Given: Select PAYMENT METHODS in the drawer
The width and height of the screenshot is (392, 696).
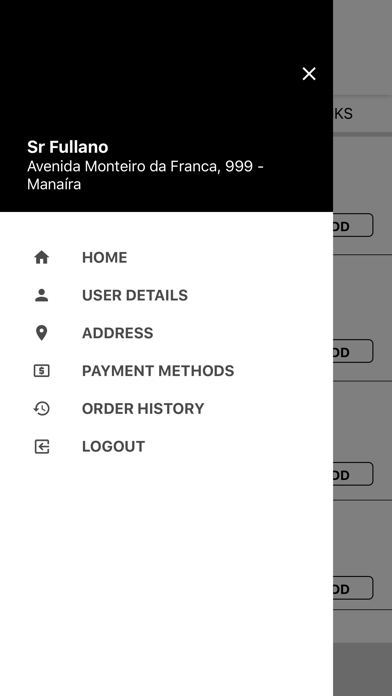Looking at the screenshot, I should tap(158, 371).
